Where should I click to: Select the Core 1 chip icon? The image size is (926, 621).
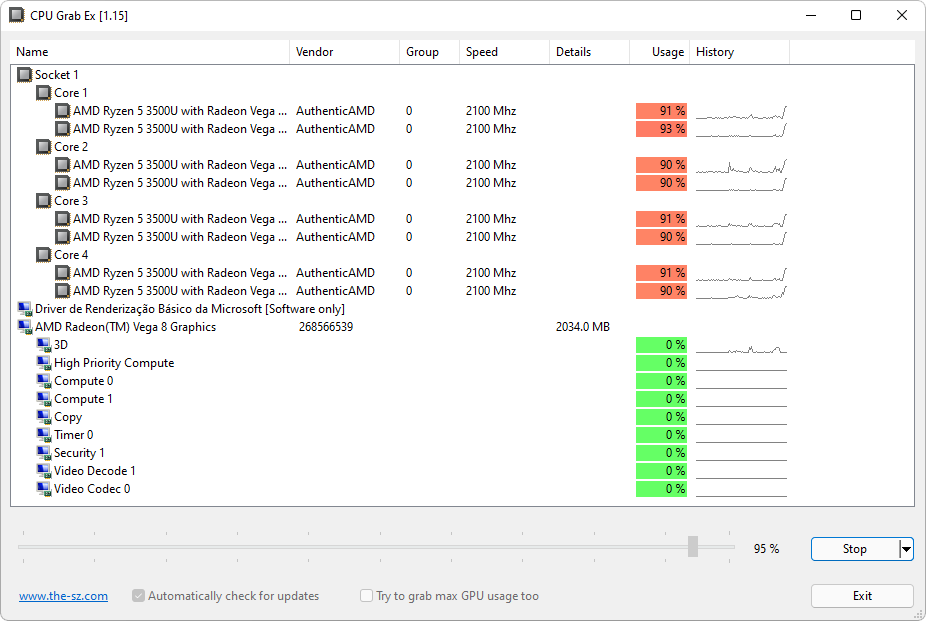(x=44, y=93)
